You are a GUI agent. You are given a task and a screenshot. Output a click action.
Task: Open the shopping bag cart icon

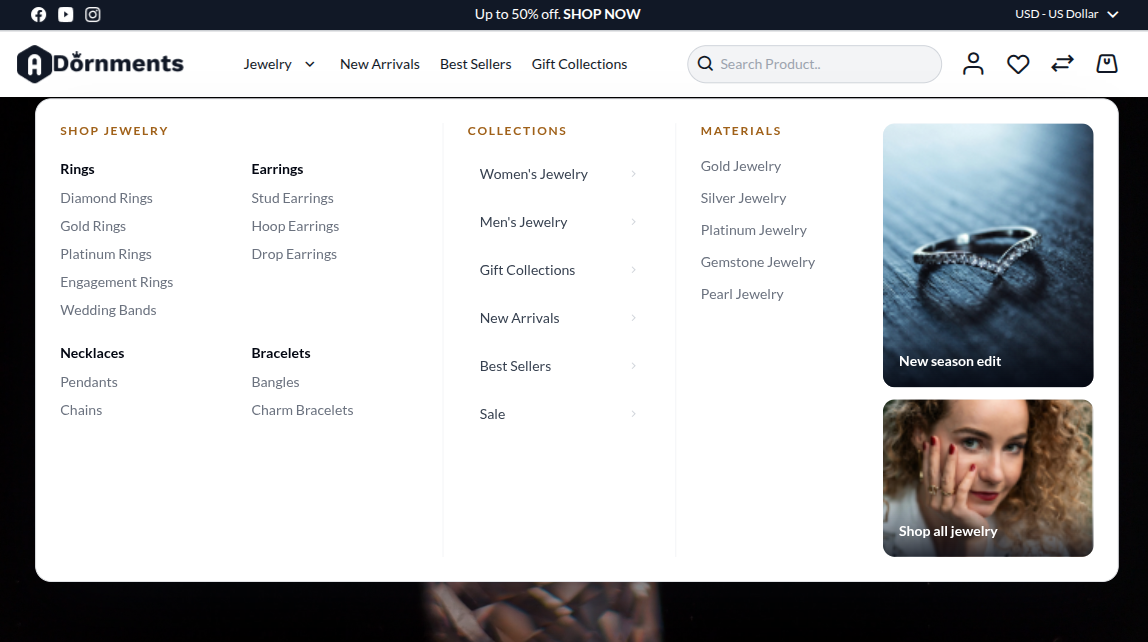click(1107, 64)
